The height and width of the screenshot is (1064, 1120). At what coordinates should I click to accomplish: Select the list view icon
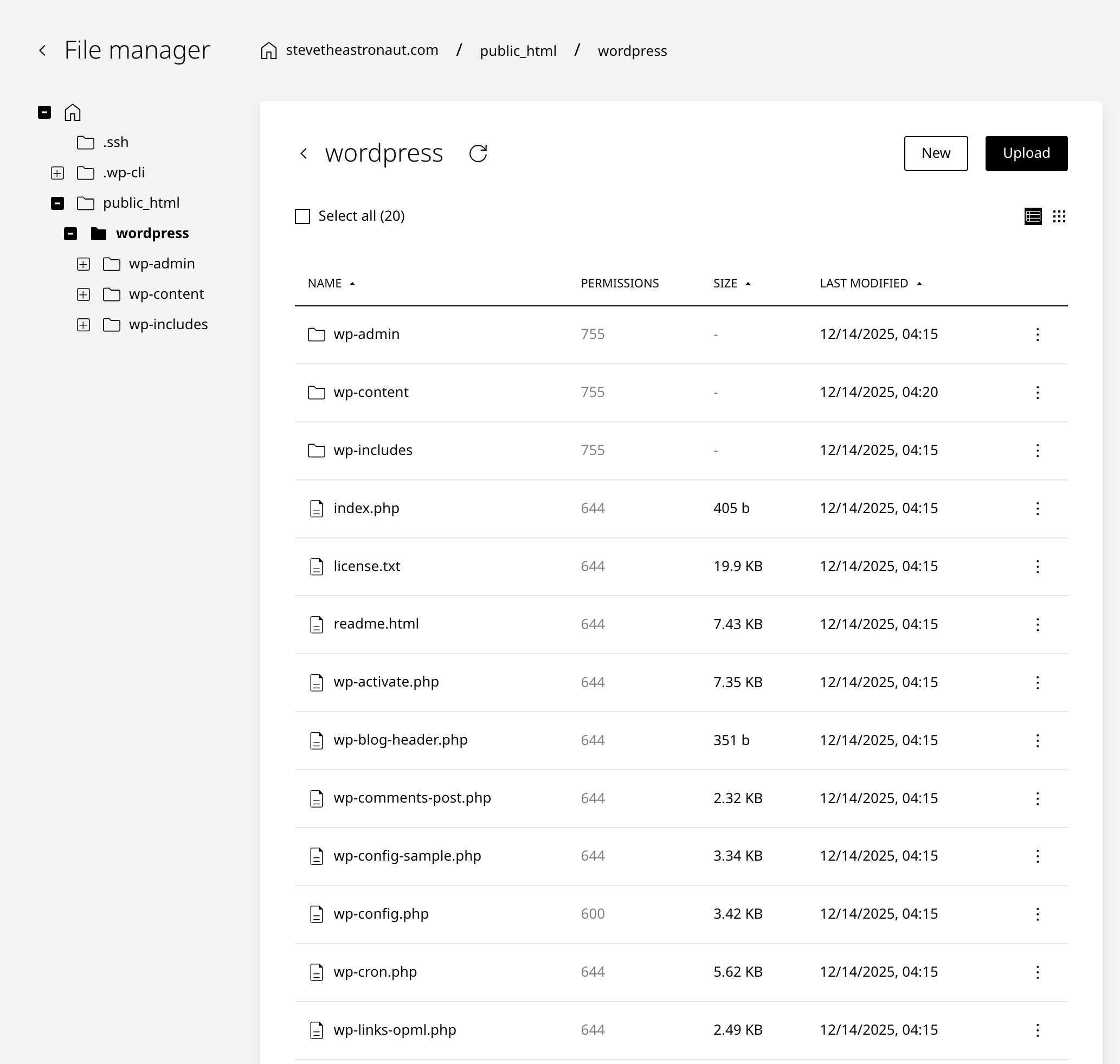click(x=1033, y=216)
